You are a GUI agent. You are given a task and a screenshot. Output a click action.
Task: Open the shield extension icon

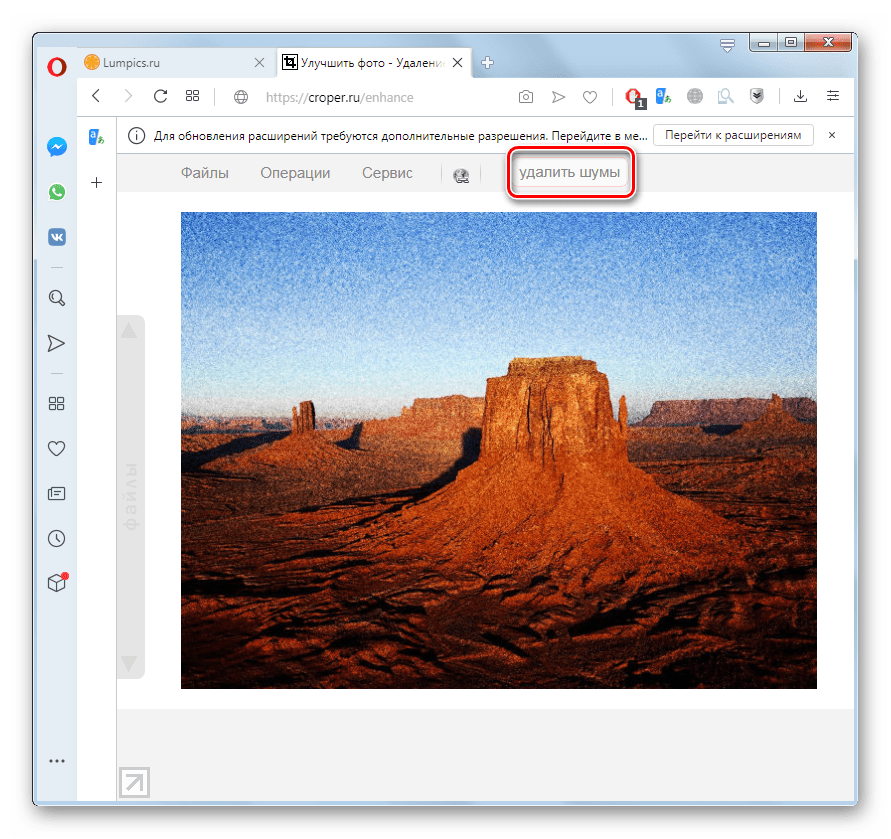756,96
